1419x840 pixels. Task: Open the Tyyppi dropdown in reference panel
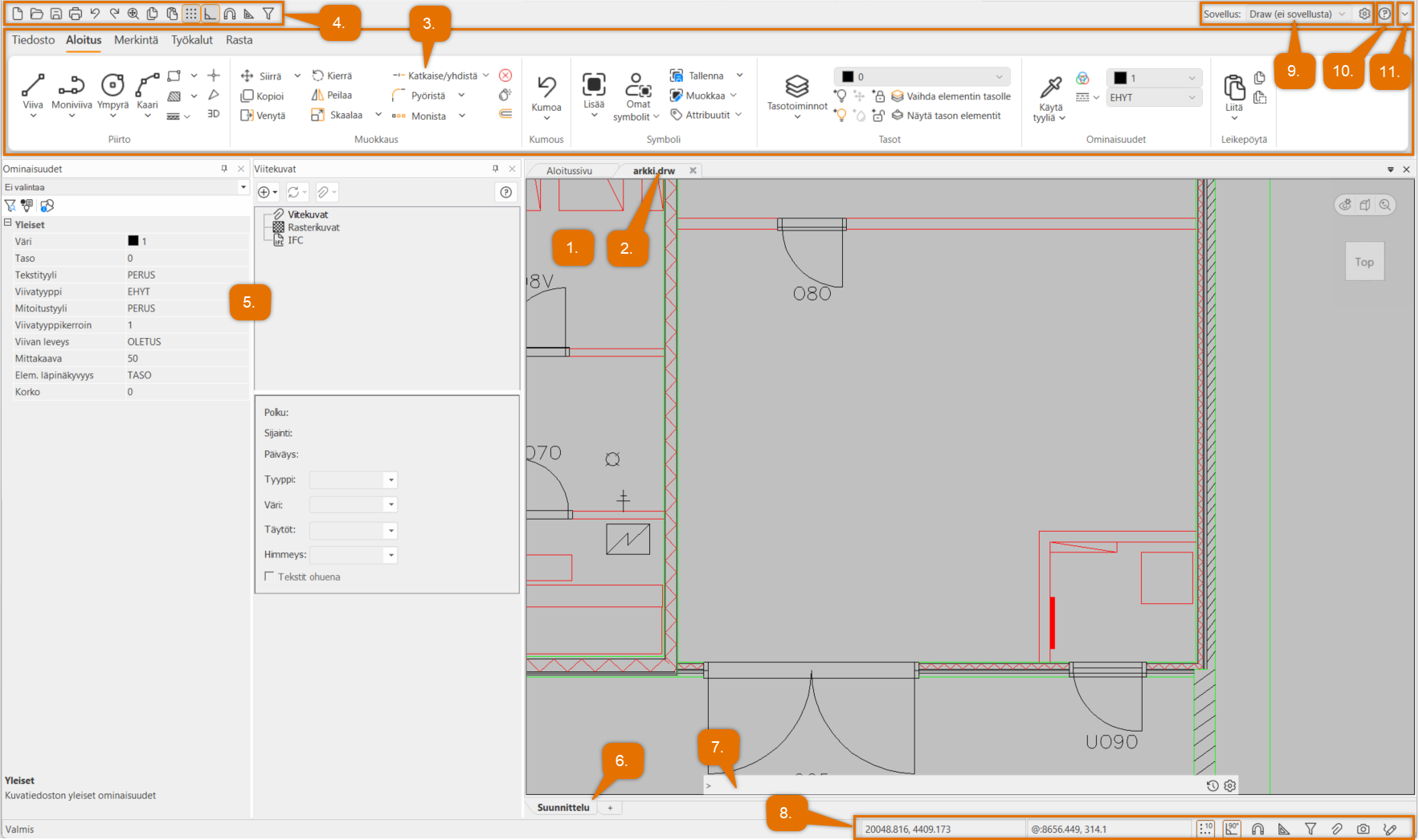[x=354, y=480]
